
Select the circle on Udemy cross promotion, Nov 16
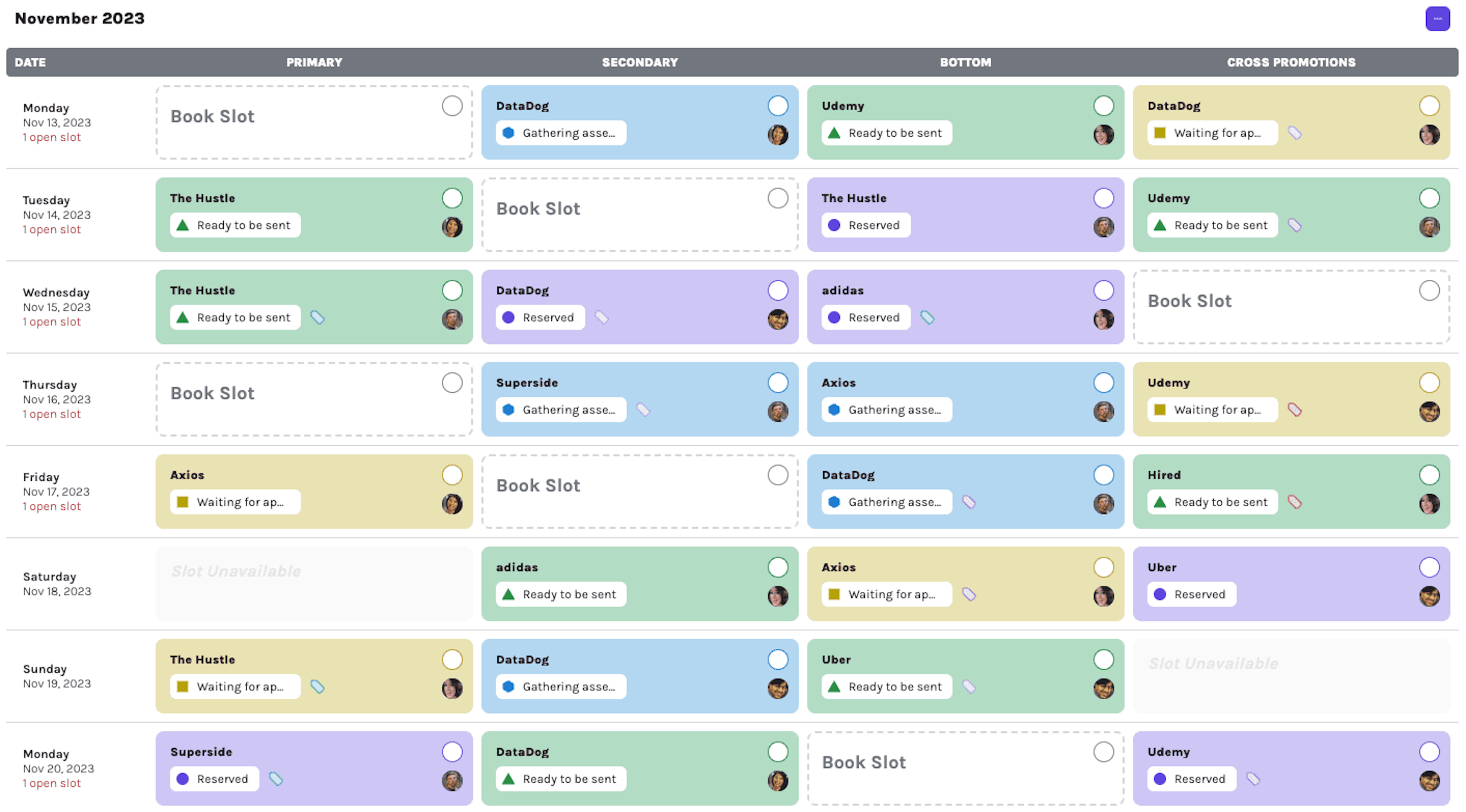(x=1429, y=382)
